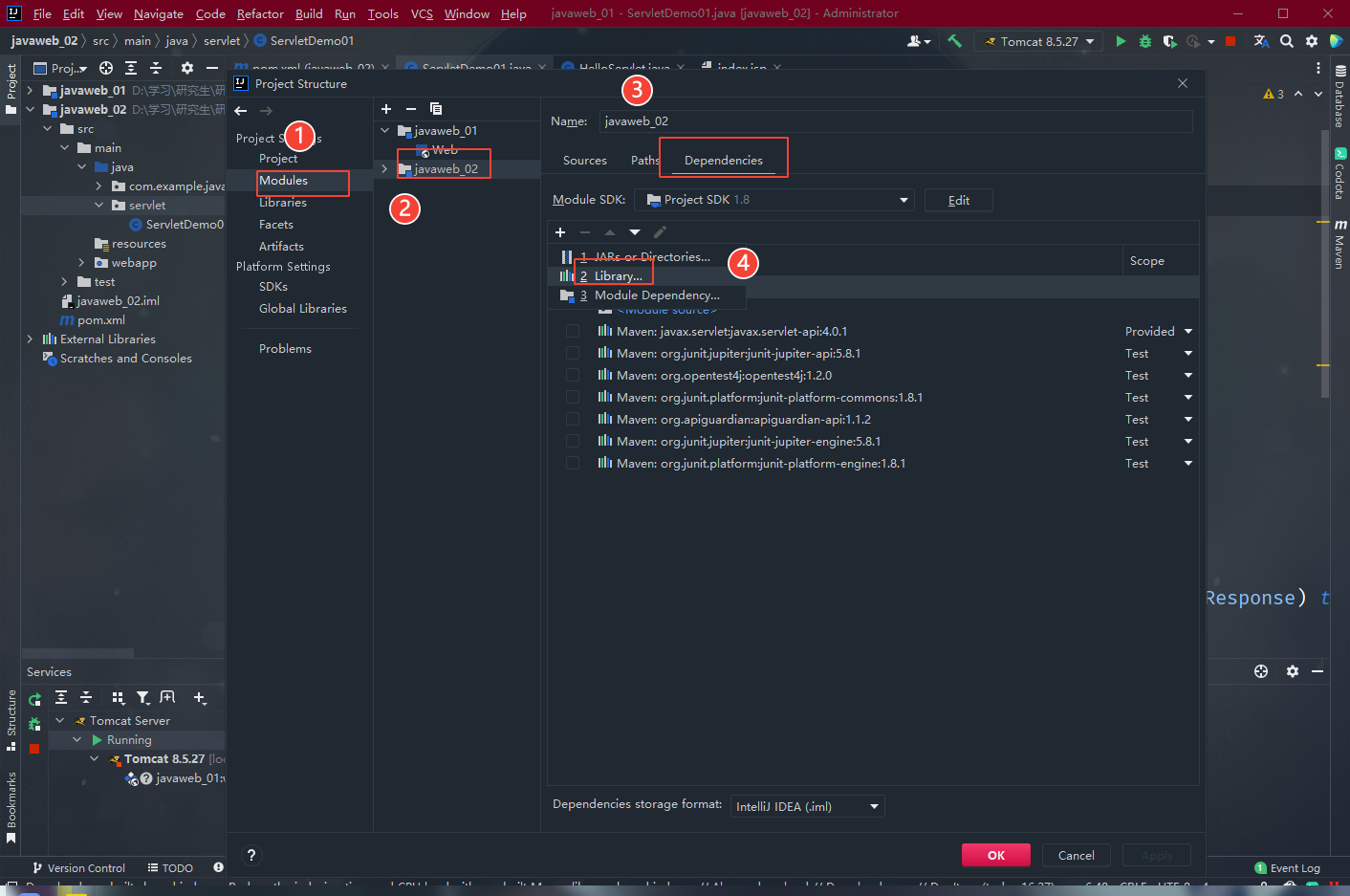1350x896 pixels.
Task: Click Edit button next to Module SDK
Action: point(959,200)
